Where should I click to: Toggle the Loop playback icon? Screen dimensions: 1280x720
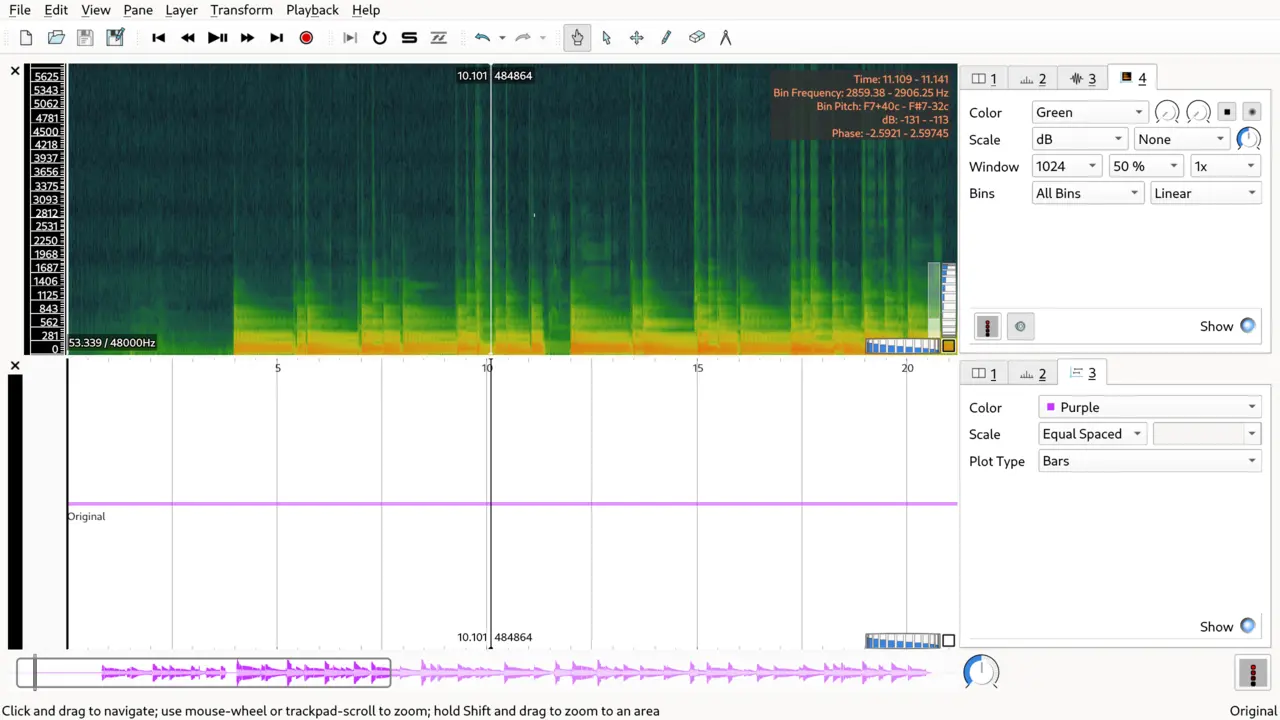tap(380, 38)
